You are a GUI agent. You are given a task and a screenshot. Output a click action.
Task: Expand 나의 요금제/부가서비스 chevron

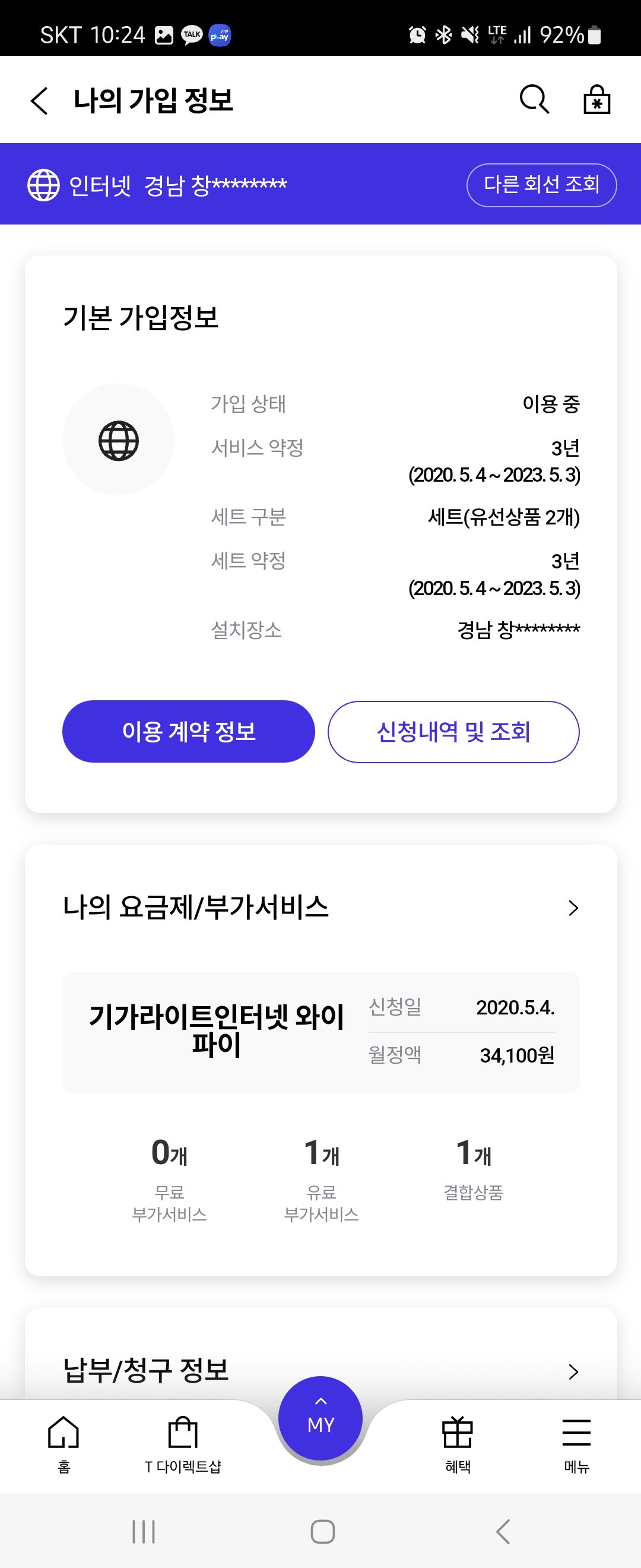tap(573, 908)
